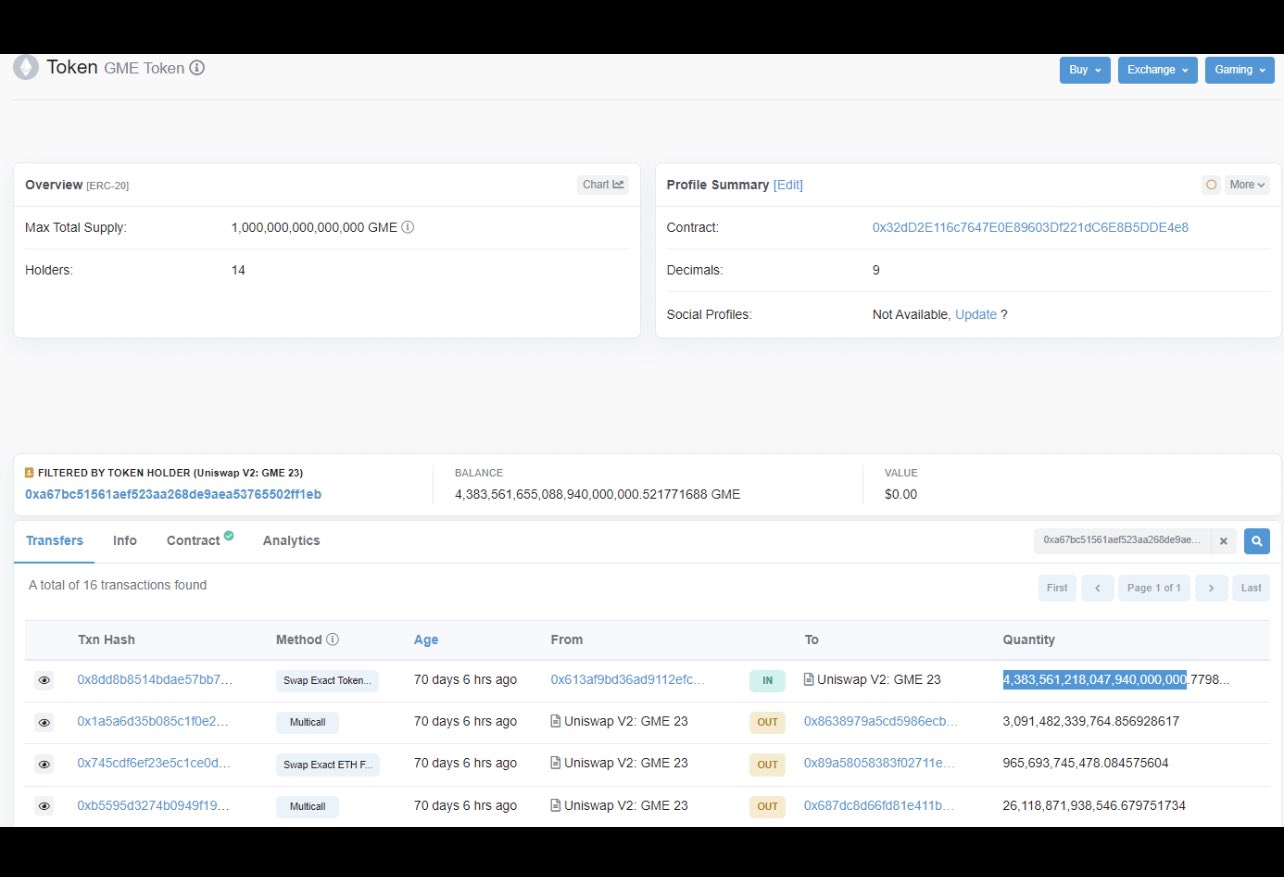Expand the More dropdown in Profile Summary

1248,185
